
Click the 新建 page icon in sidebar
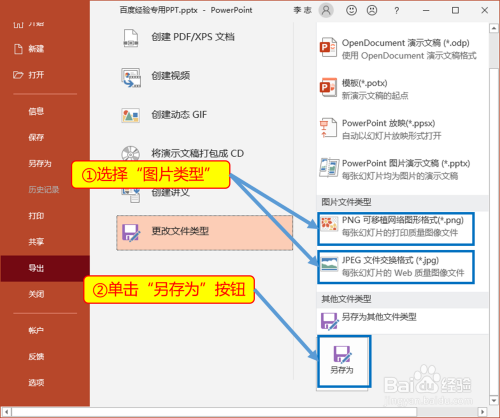pos(18,49)
